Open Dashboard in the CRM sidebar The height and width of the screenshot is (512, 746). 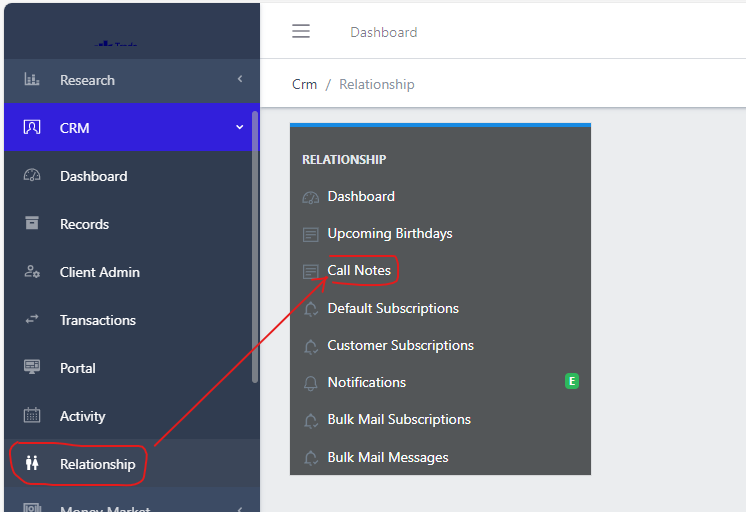[x=132, y=176]
